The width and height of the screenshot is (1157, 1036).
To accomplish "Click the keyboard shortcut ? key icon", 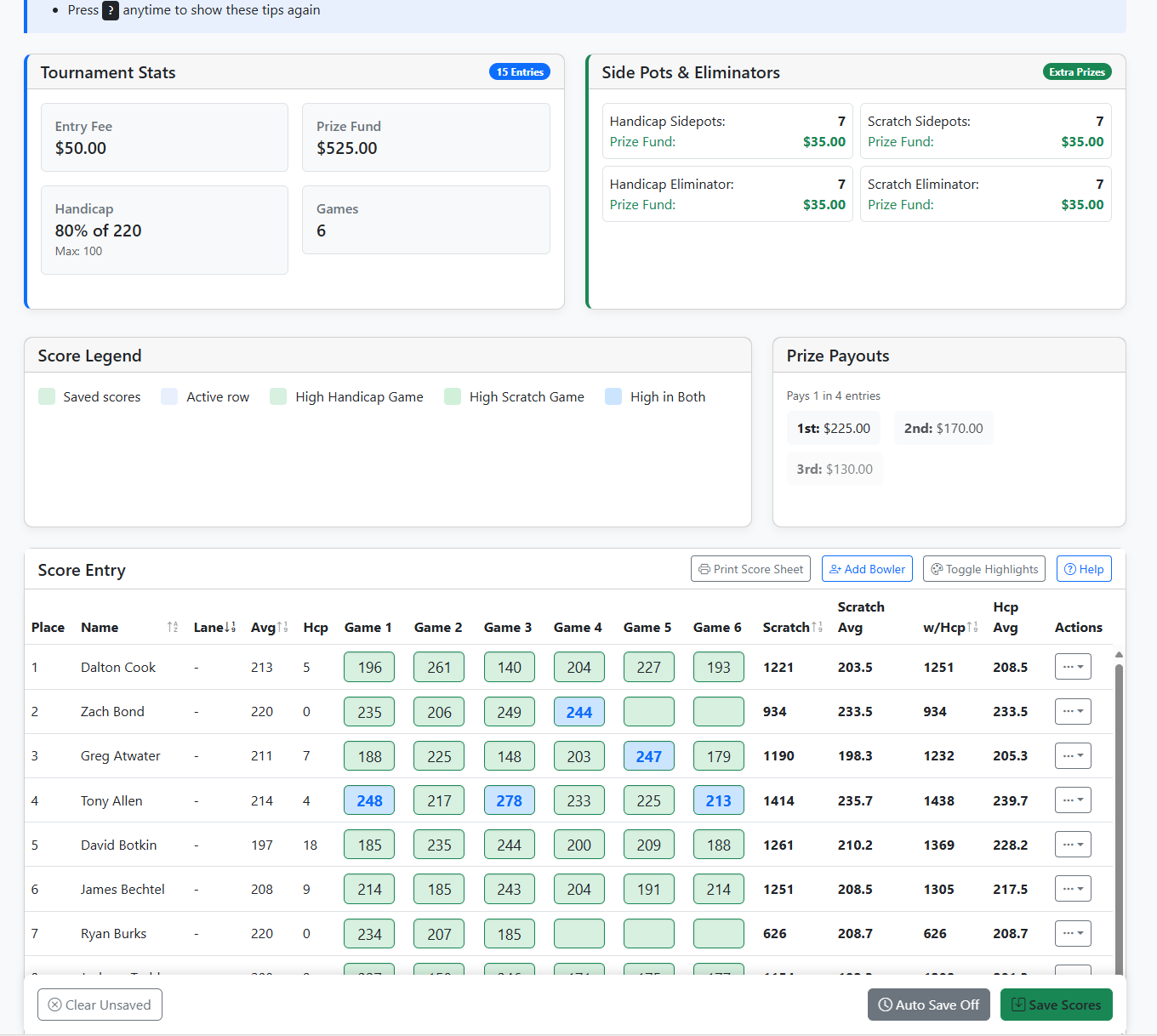I will [x=111, y=10].
